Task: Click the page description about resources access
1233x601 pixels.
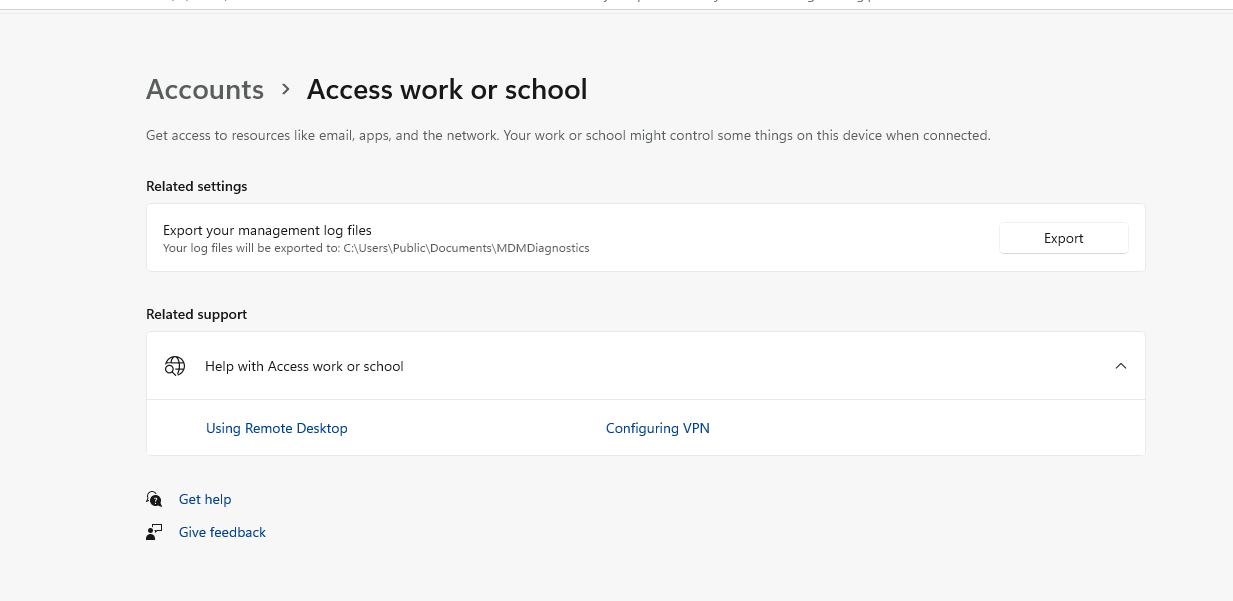Action: click(x=568, y=135)
